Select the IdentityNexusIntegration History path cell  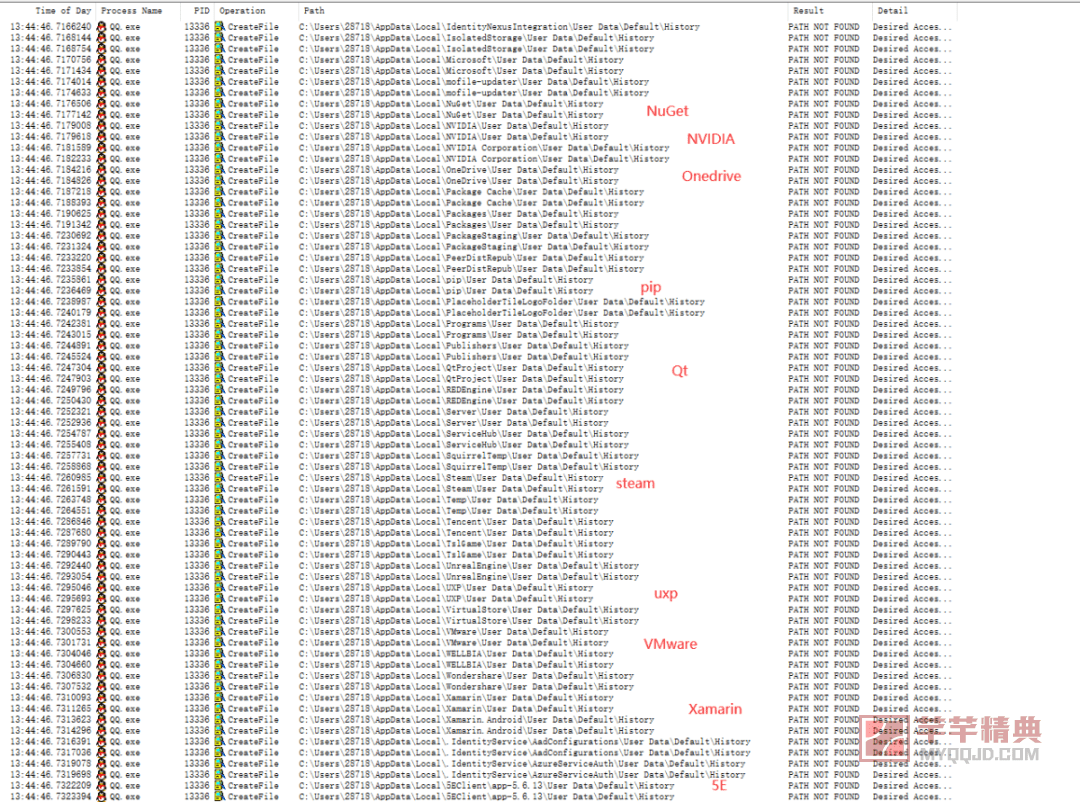499,27
